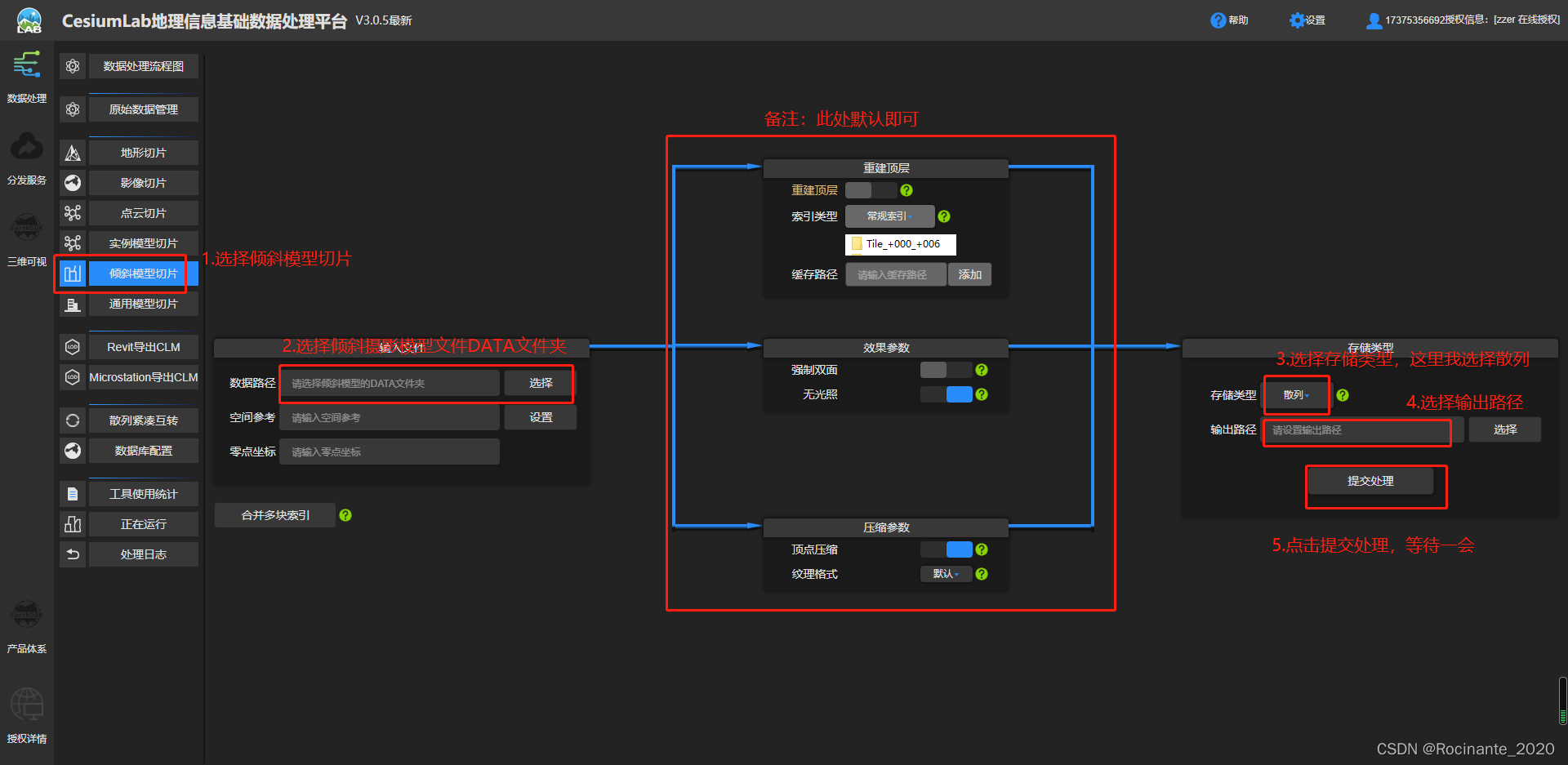
Task: Click the 合并多块索引 button
Action: (x=275, y=515)
